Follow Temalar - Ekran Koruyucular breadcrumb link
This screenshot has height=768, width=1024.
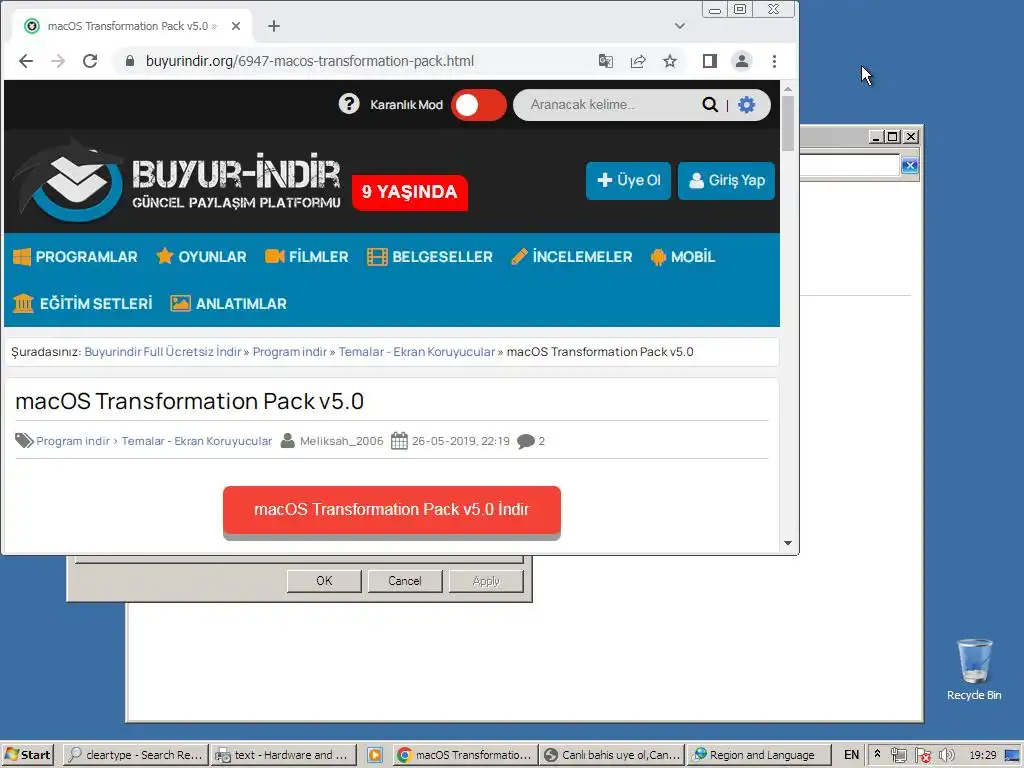[x=417, y=352]
